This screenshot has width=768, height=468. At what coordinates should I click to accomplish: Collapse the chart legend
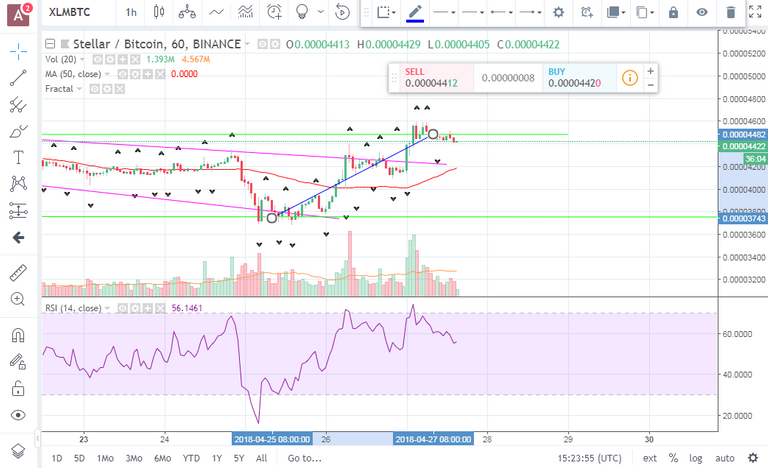49,44
